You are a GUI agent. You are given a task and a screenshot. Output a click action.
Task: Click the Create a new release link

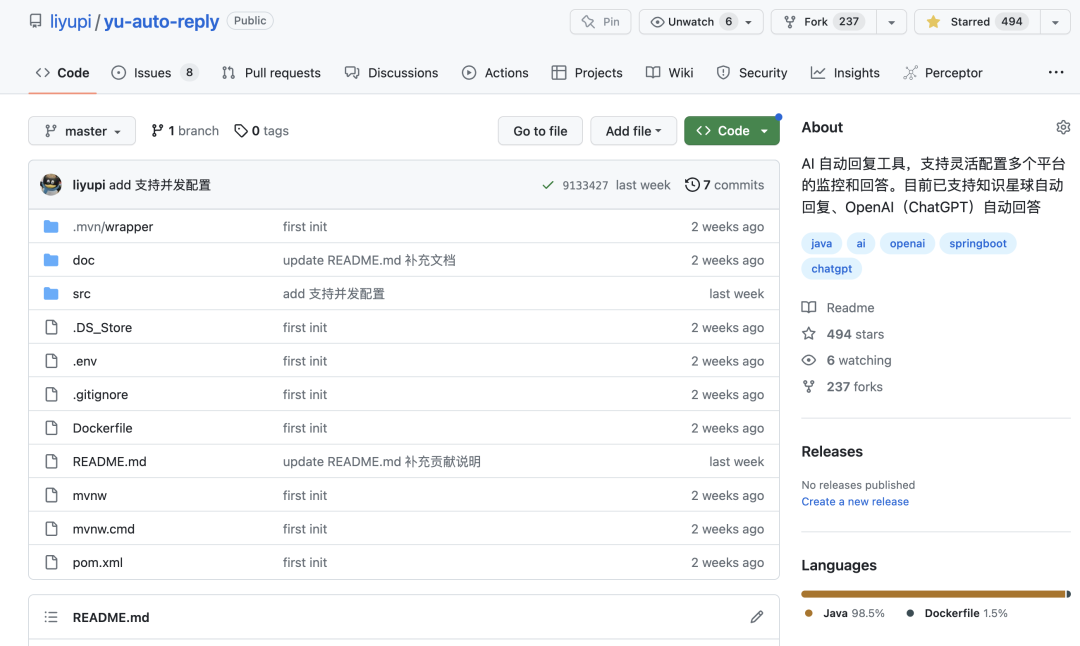pos(855,502)
